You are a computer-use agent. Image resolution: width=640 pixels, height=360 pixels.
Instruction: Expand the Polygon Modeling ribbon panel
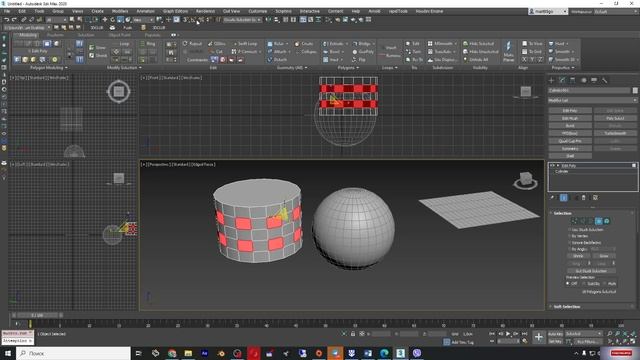pyautogui.click(x=49, y=68)
